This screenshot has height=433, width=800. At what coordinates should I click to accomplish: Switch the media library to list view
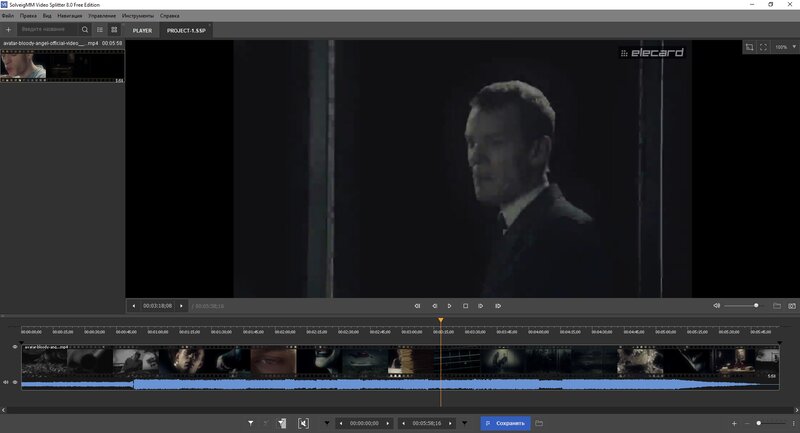click(x=99, y=30)
